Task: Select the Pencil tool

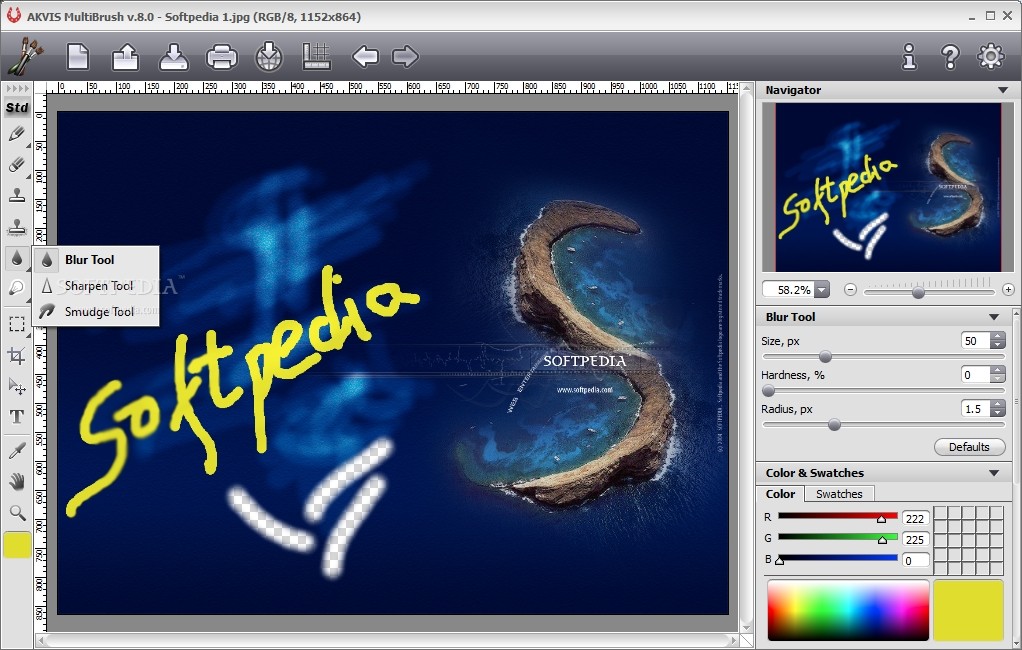Action: click(x=17, y=134)
